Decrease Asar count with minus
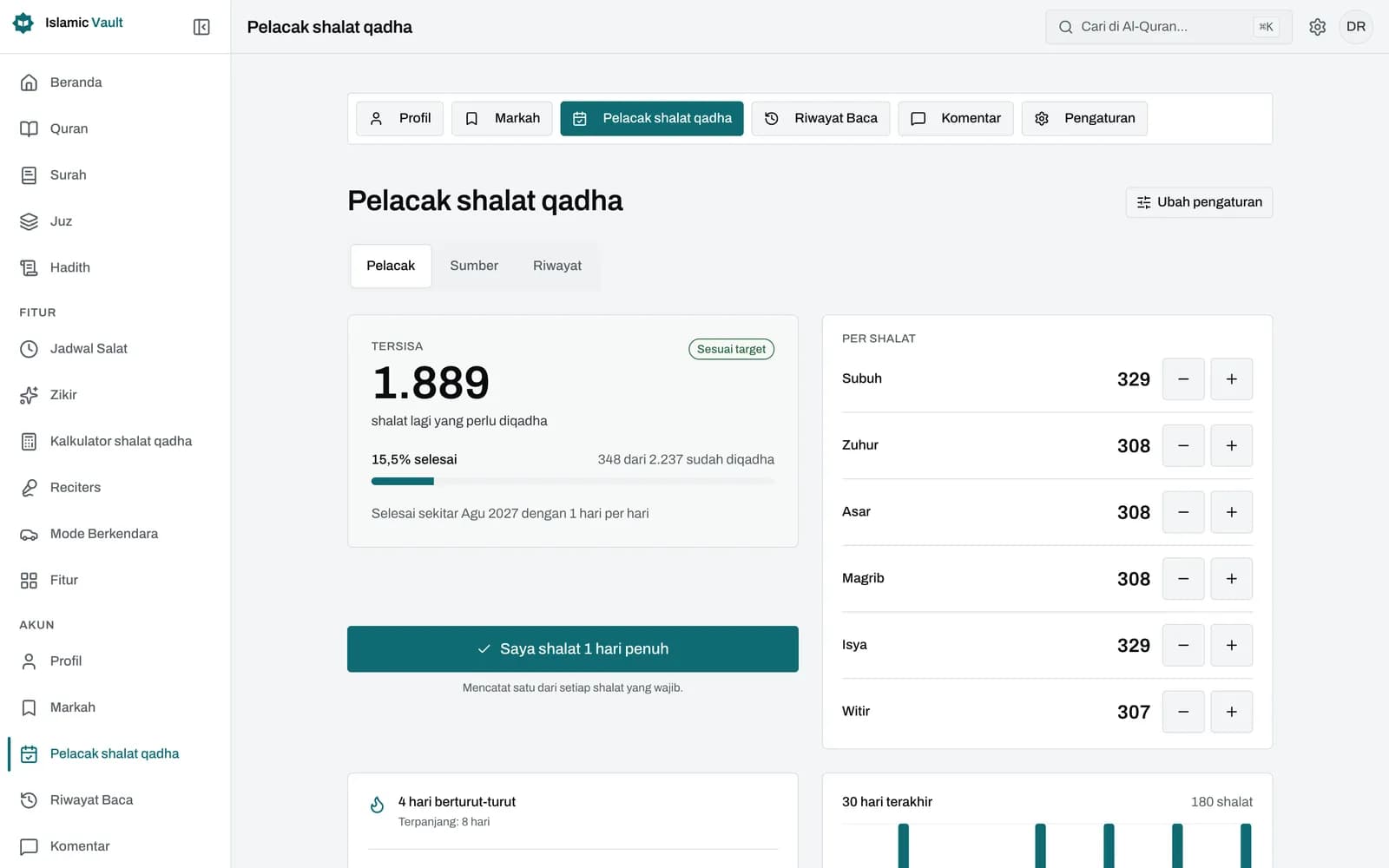The height and width of the screenshot is (868, 1389). [x=1183, y=512]
